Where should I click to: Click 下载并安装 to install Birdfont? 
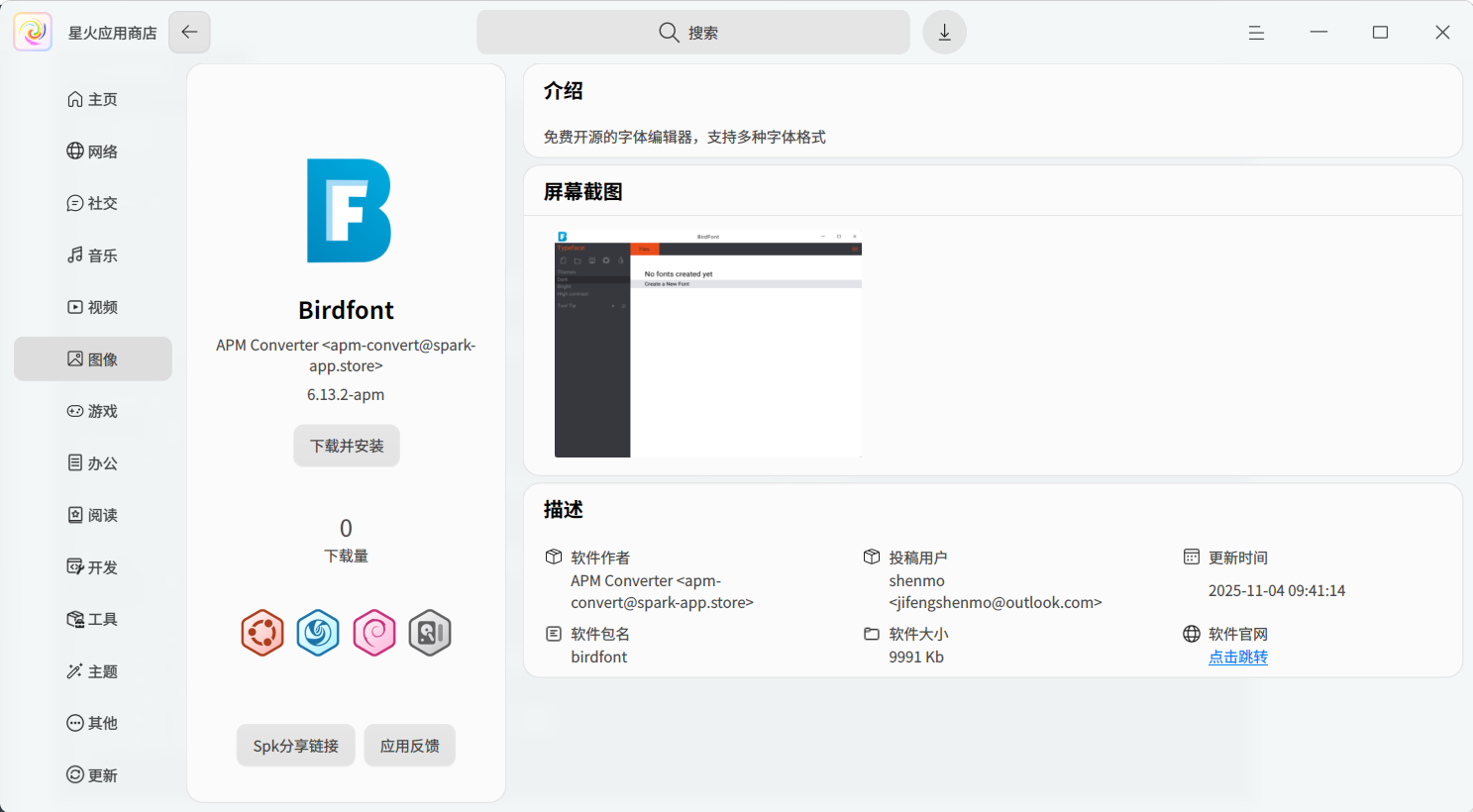click(347, 446)
